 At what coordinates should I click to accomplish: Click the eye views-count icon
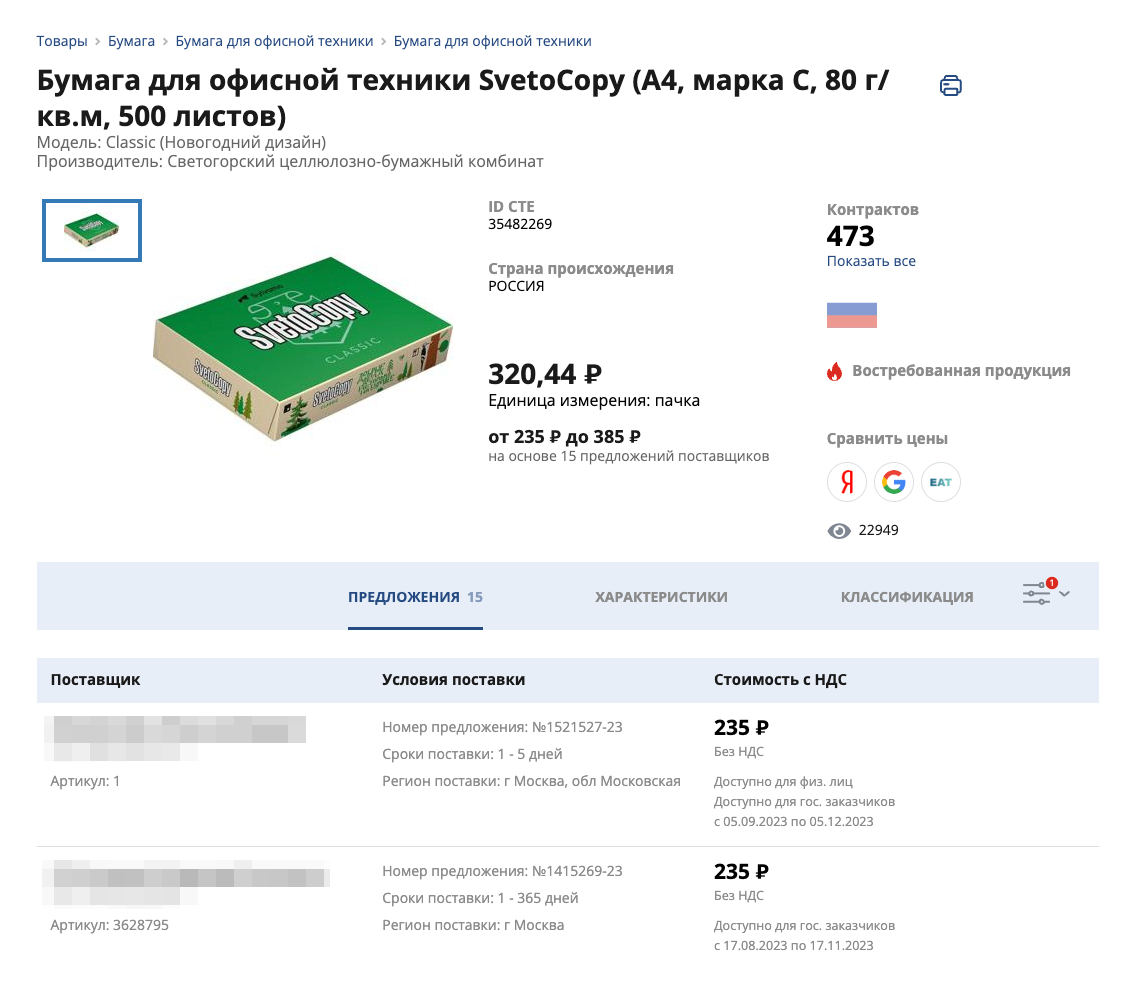tap(839, 531)
